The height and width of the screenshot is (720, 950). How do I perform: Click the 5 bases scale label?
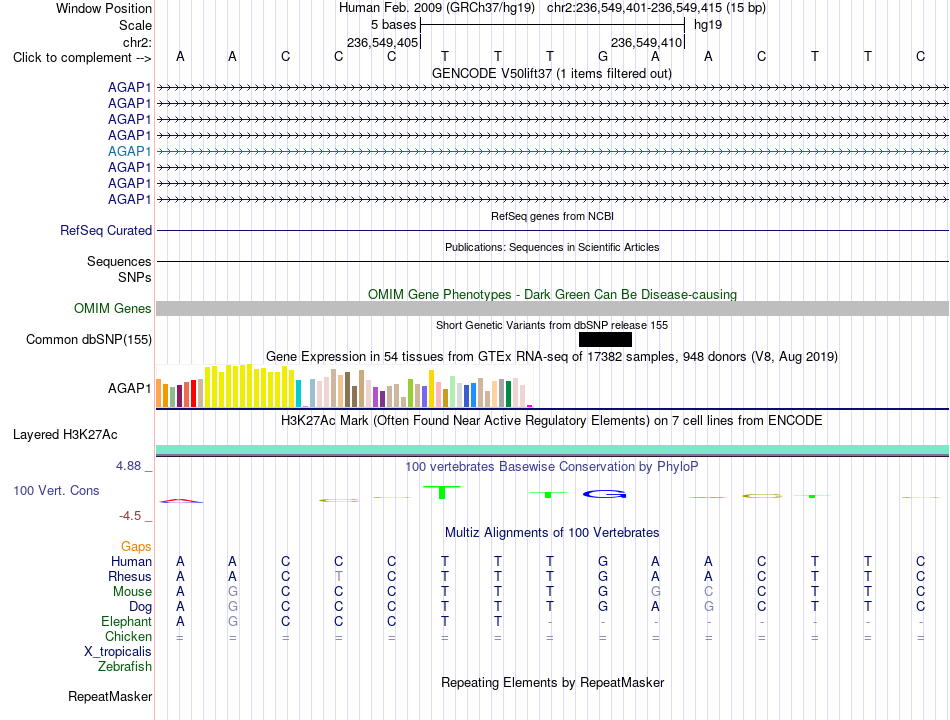[393, 25]
